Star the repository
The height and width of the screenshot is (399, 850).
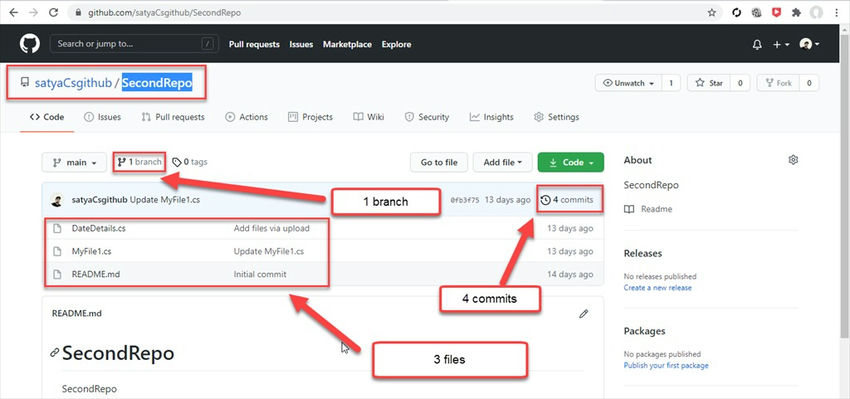pos(709,83)
